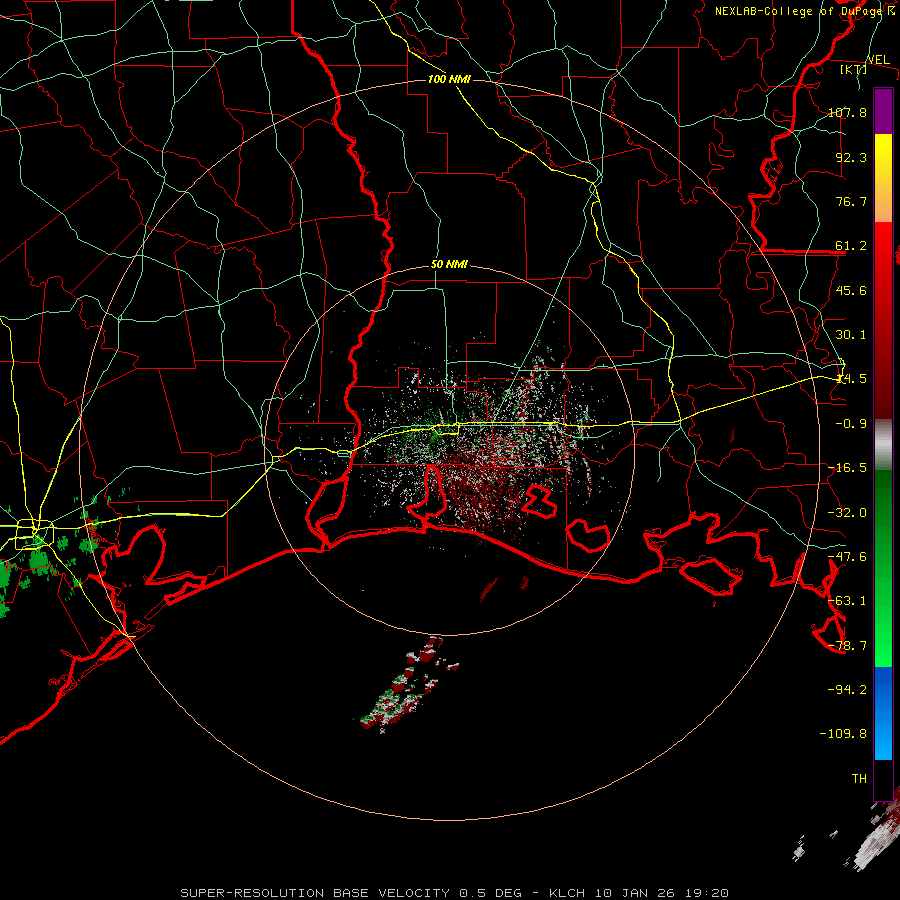Pick the blue segment of velocity color bar
Image resolution: width=900 pixels, height=900 pixels.
click(x=883, y=713)
